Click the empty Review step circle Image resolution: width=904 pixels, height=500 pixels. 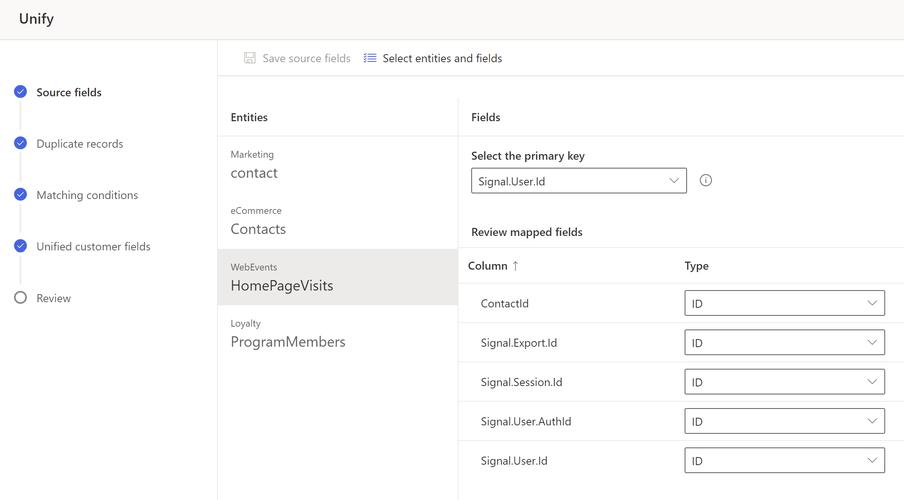tap(21, 298)
